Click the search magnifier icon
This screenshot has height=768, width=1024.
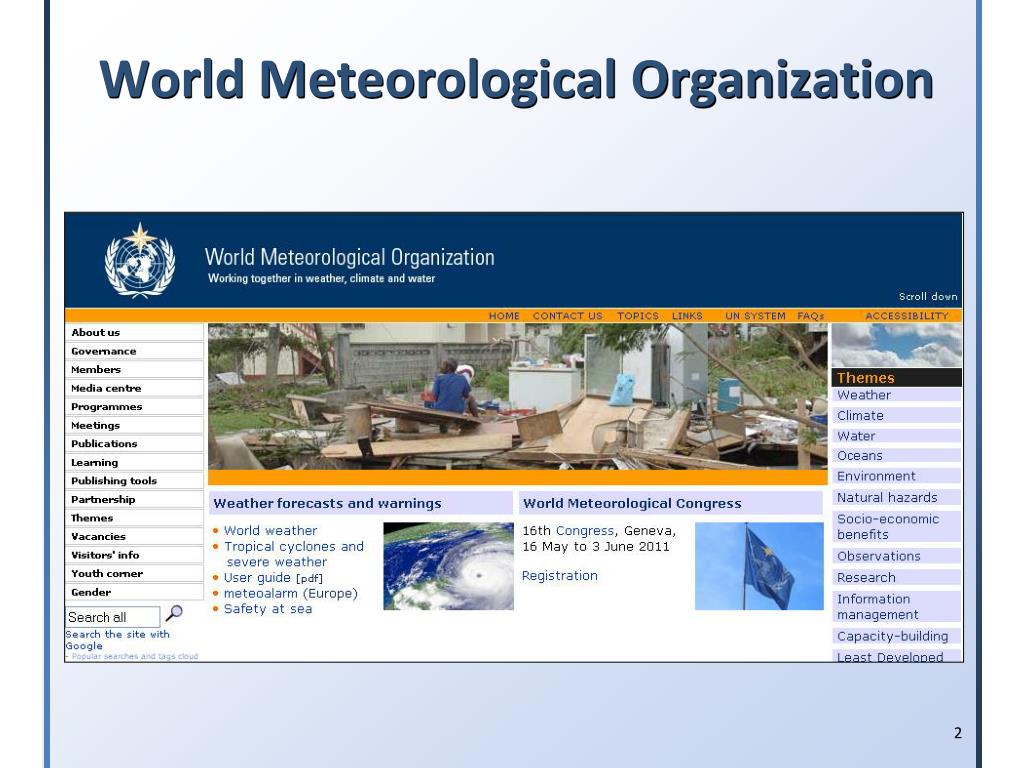(174, 613)
